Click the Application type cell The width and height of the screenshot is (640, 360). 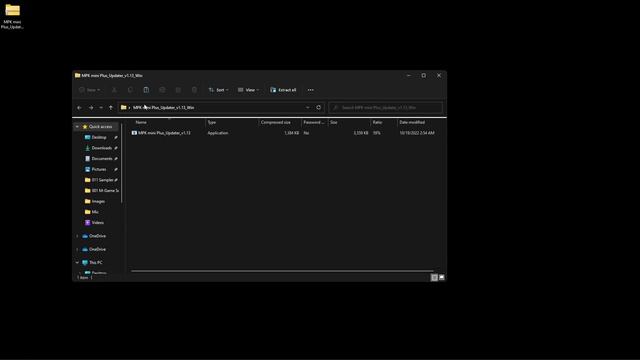coord(218,133)
